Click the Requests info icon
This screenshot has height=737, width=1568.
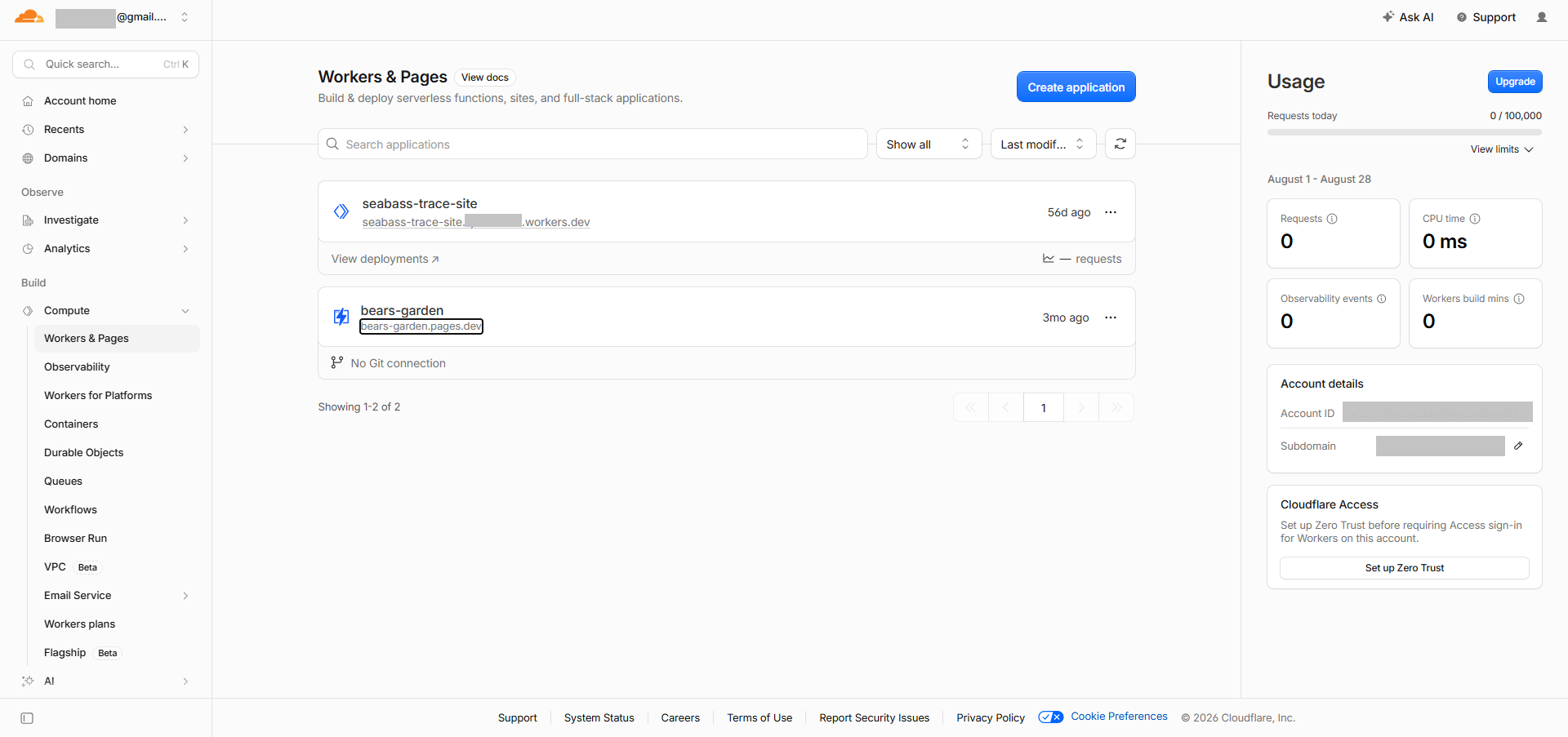tap(1332, 219)
